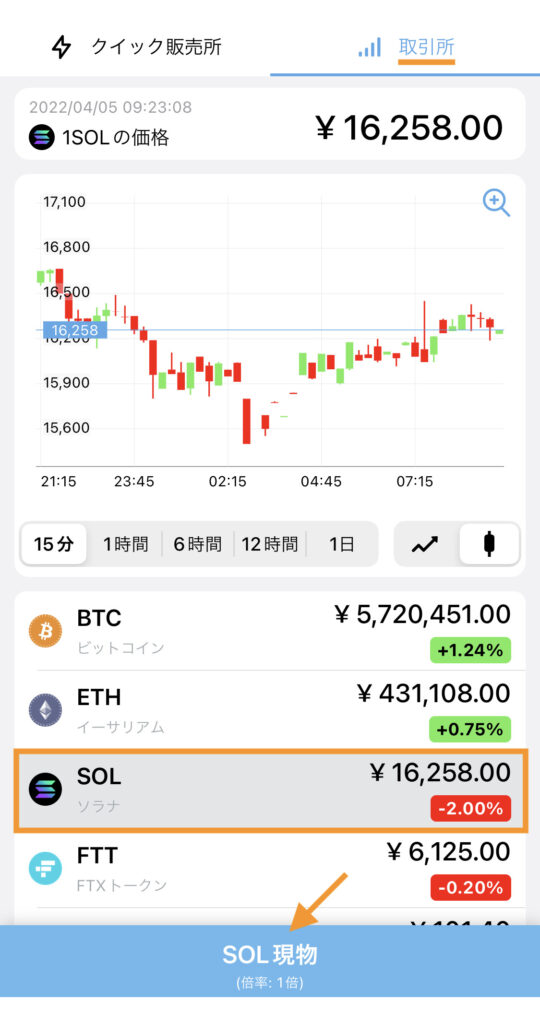The width and height of the screenshot is (540, 1024).
Task: Tap the FTT token icon
Action: click(x=45, y=869)
